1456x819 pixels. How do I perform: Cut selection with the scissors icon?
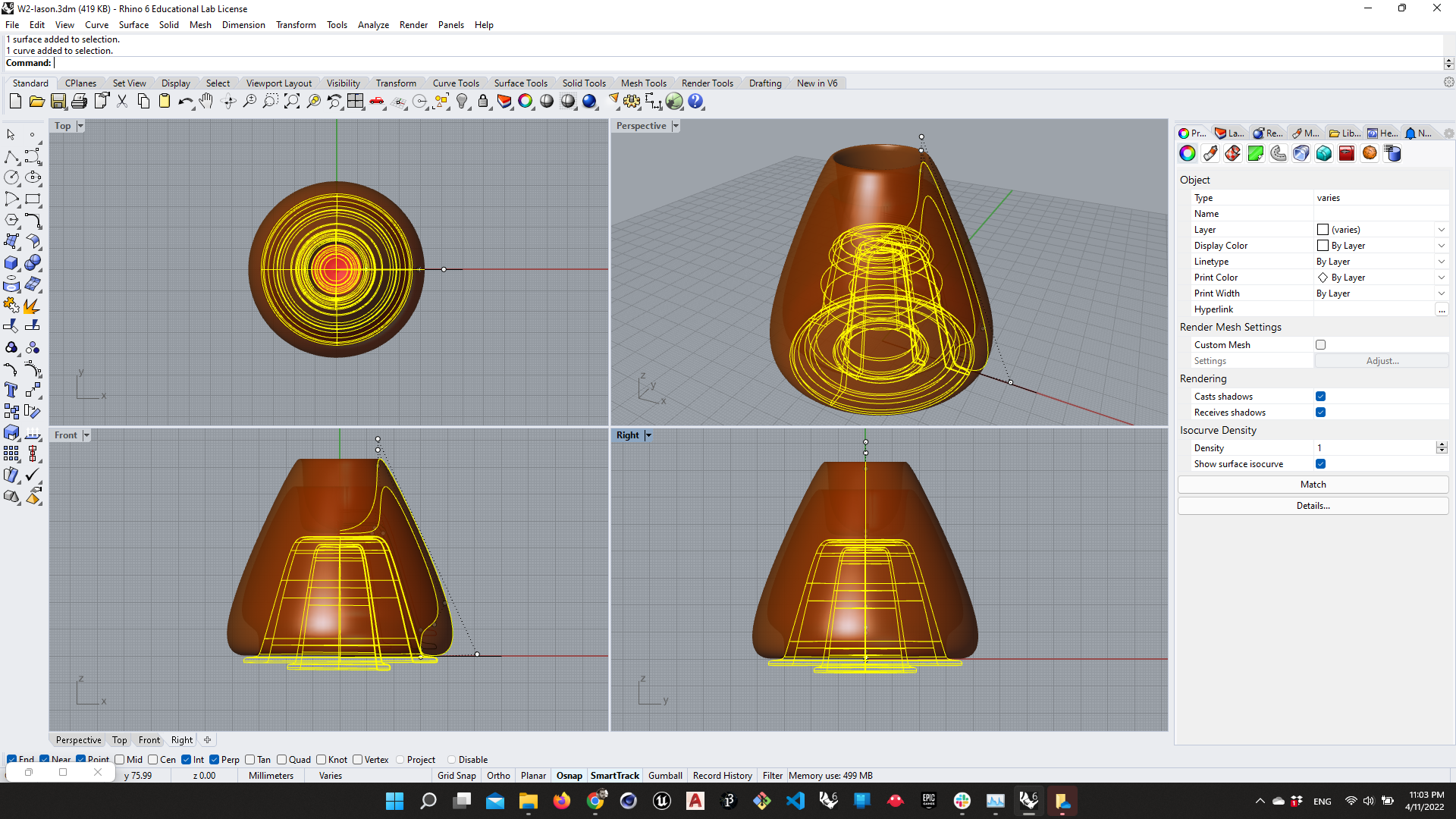(x=122, y=101)
